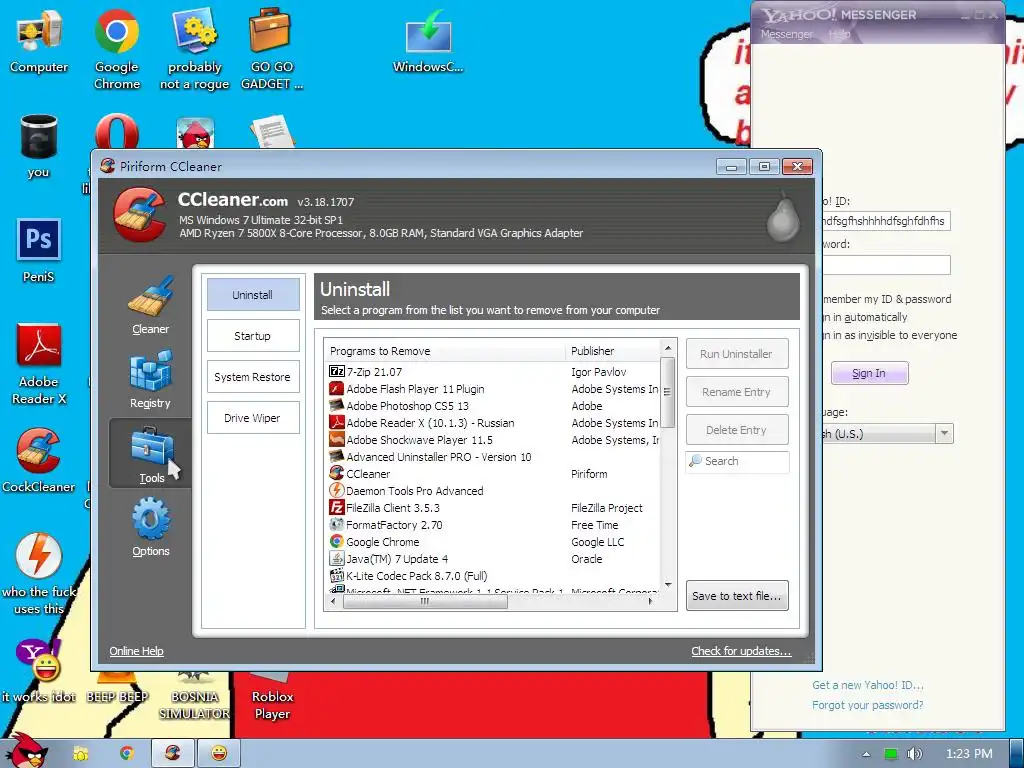Click the horizontal scrollbar right arrow in program list
Screen dimensions: 1024x768
pyautogui.click(x=650, y=601)
